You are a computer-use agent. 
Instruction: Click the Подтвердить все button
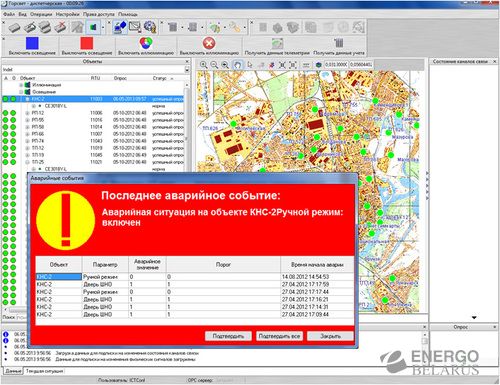click(279, 336)
